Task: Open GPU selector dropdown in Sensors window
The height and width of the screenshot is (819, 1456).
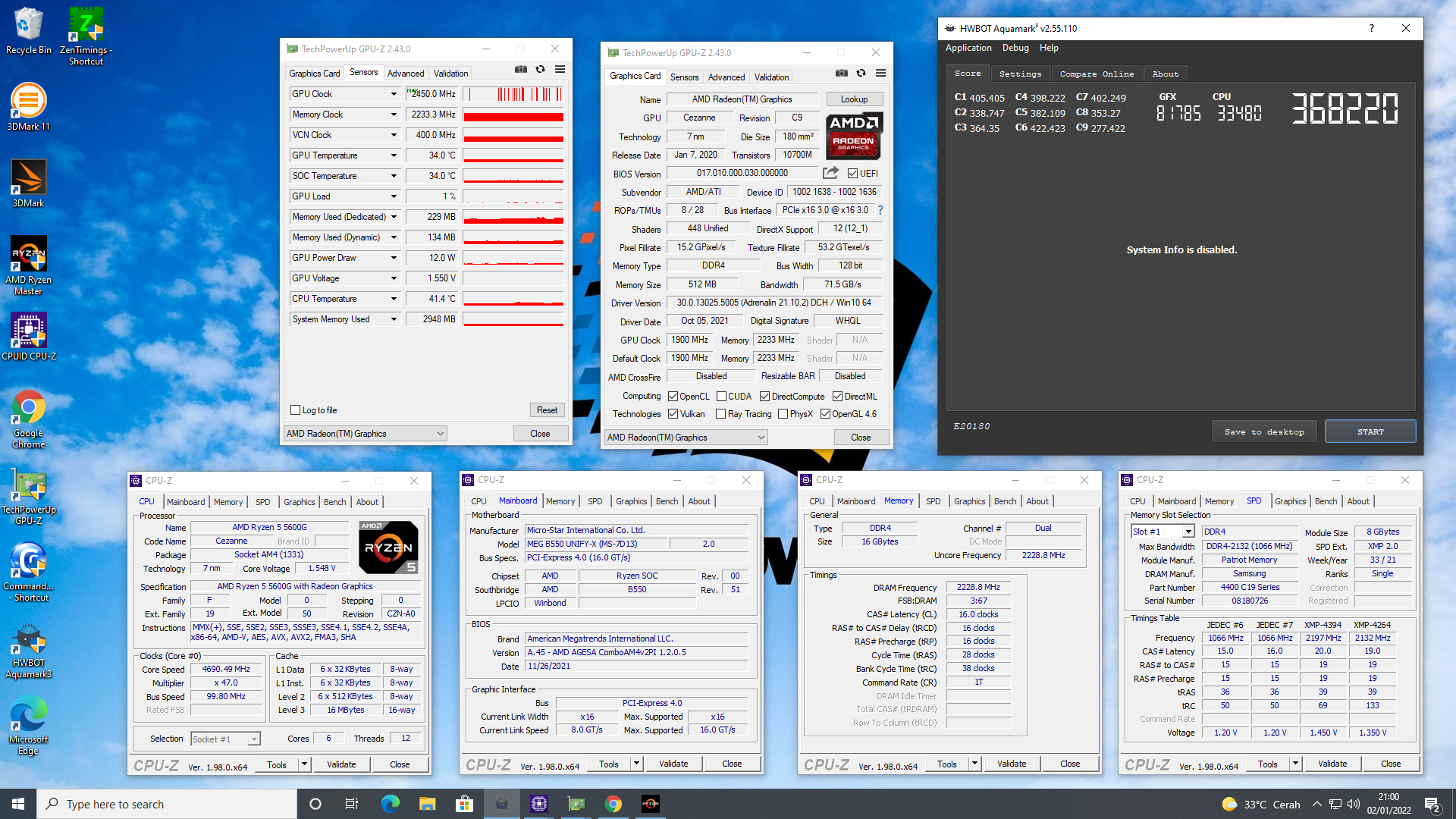Action: [x=366, y=434]
